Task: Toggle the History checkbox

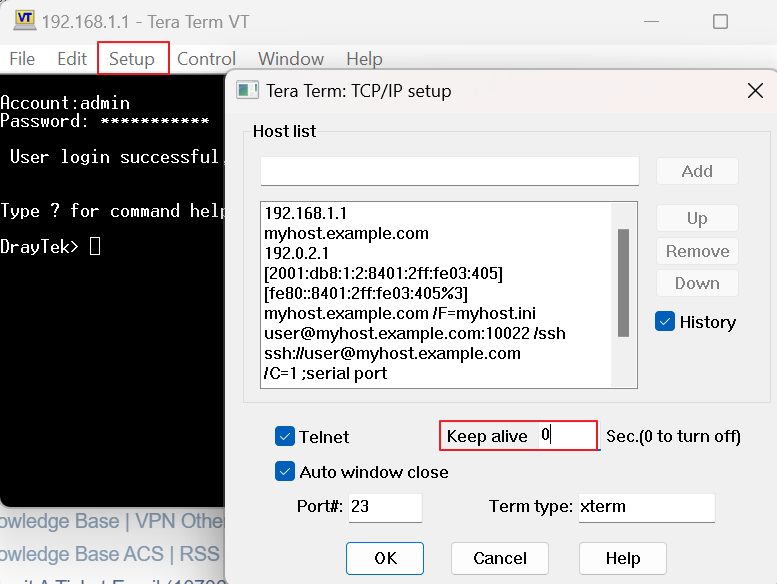Action: pos(665,322)
